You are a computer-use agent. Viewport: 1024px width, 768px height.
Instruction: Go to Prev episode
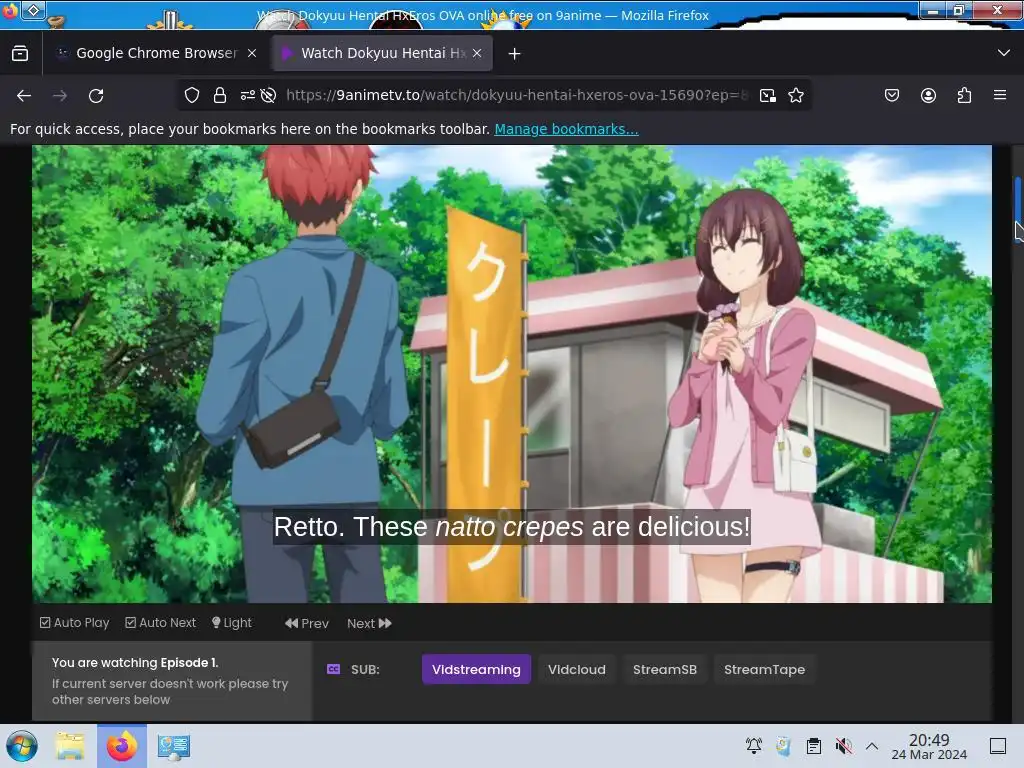tap(307, 624)
